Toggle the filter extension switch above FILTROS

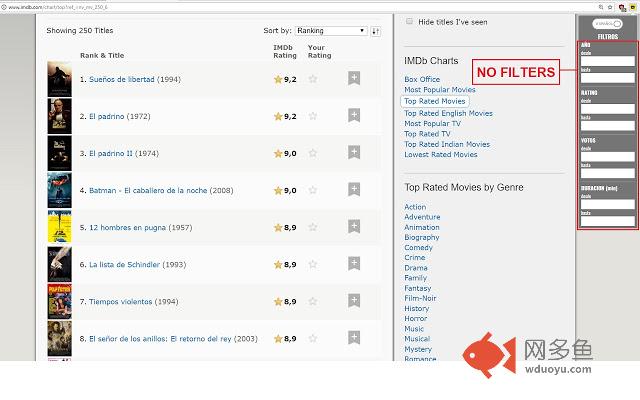click(x=607, y=24)
